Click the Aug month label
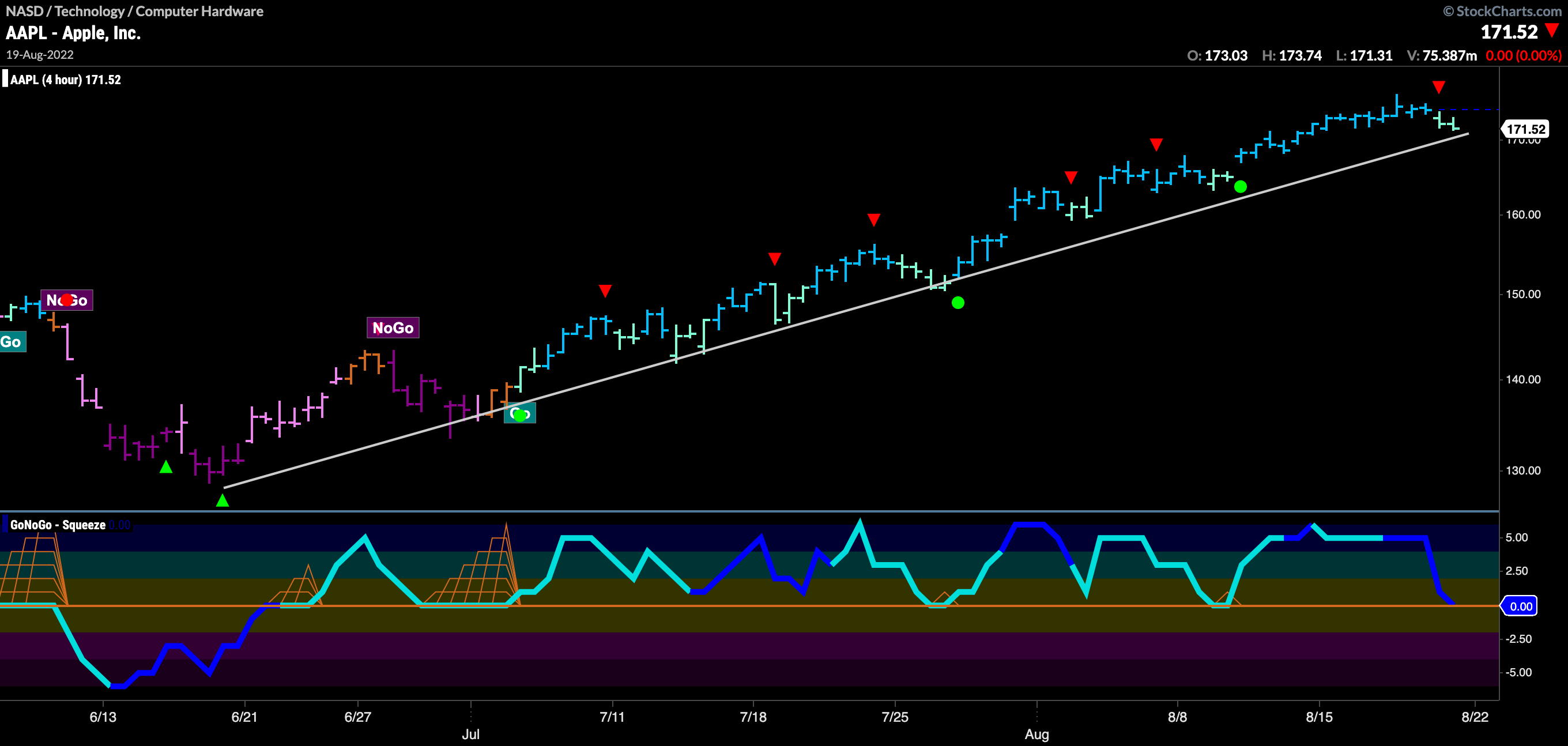Screen dimensions: 1568x746 pos(1036,734)
